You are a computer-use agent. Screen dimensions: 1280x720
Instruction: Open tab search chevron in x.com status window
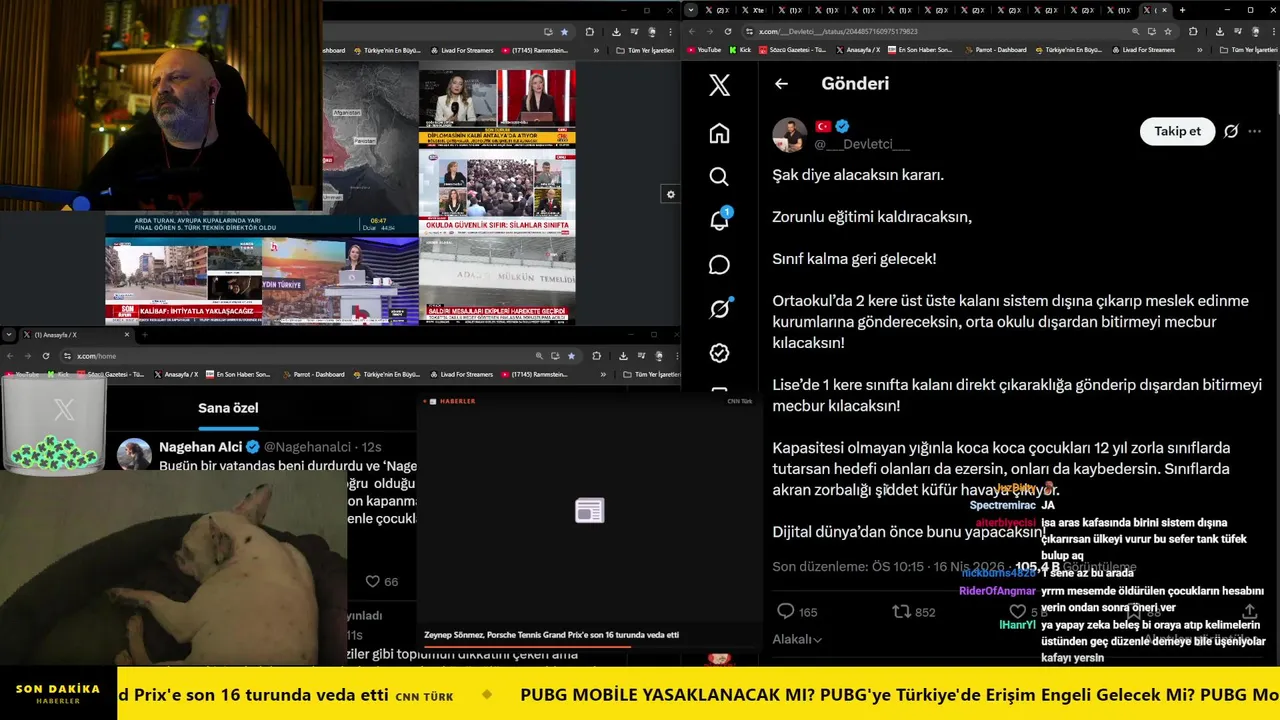[x=691, y=10]
